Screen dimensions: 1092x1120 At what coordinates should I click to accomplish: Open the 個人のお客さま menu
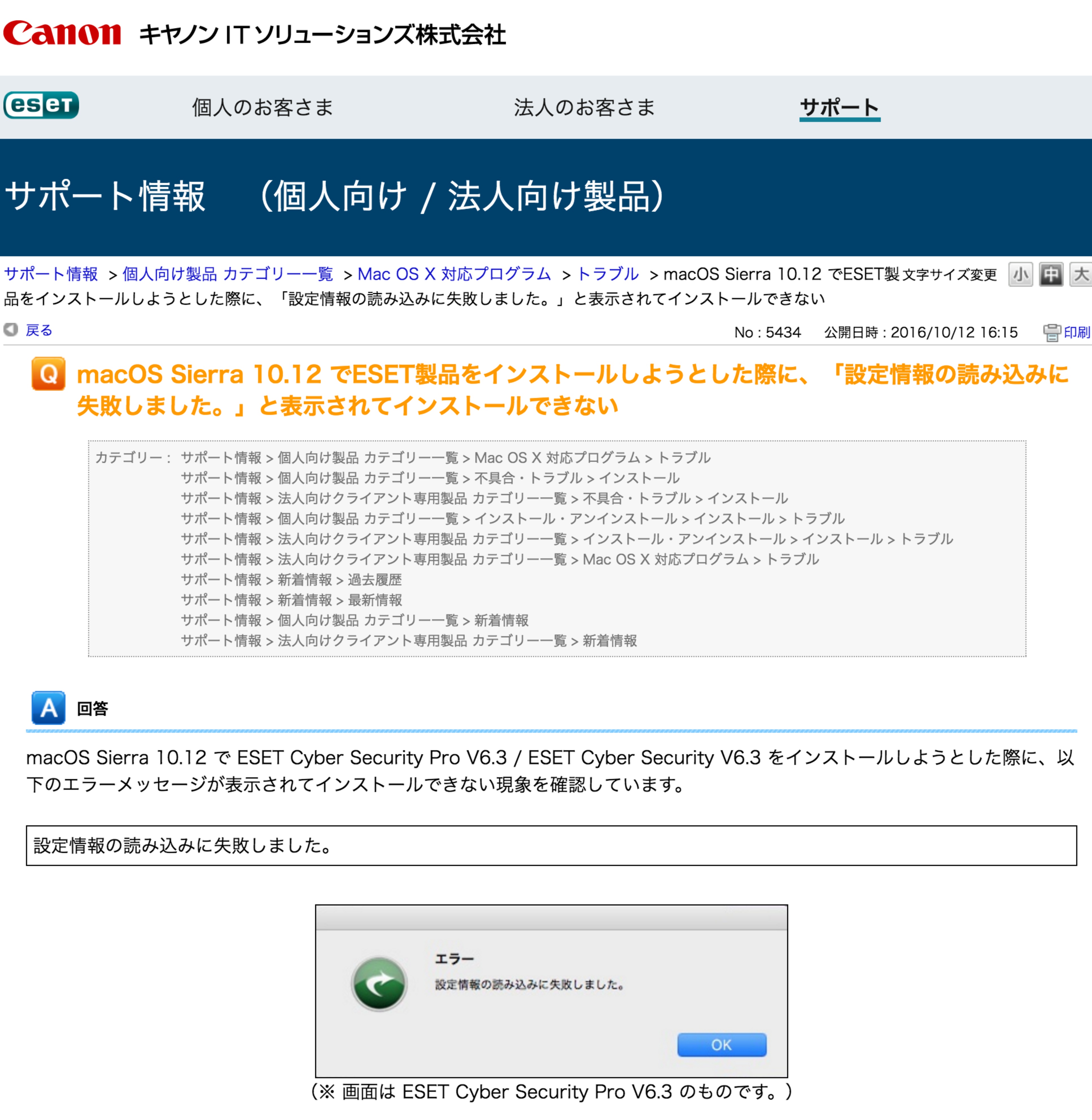263,107
